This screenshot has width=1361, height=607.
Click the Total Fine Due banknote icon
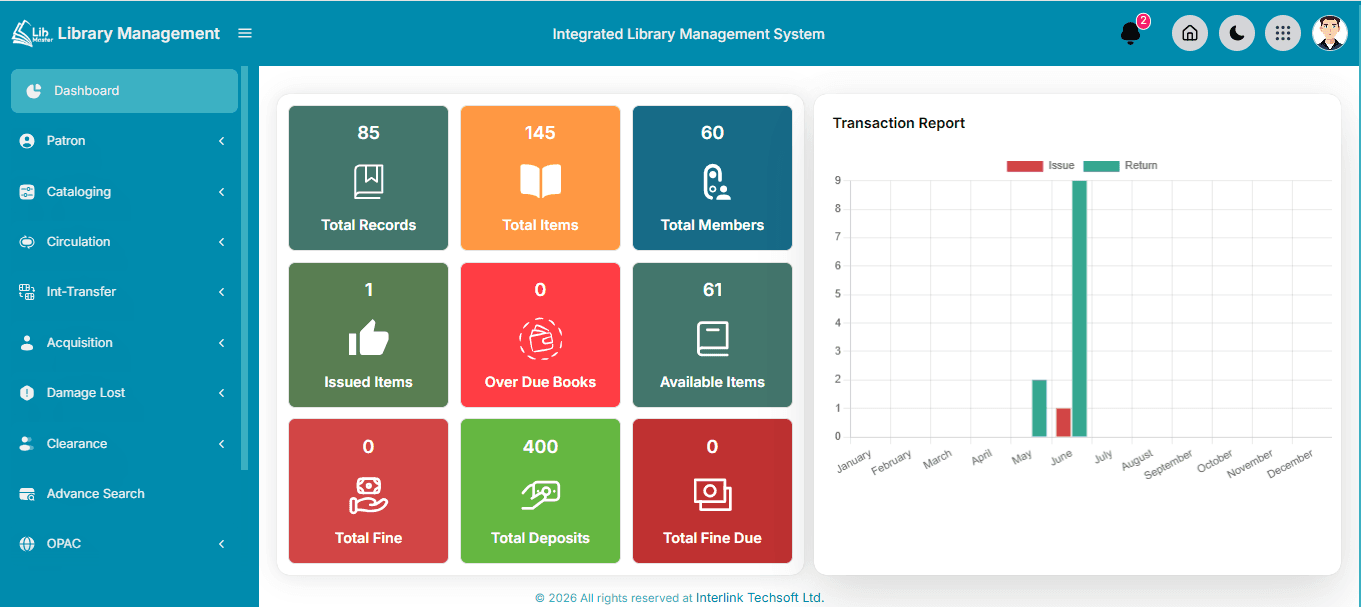(x=713, y=494)
